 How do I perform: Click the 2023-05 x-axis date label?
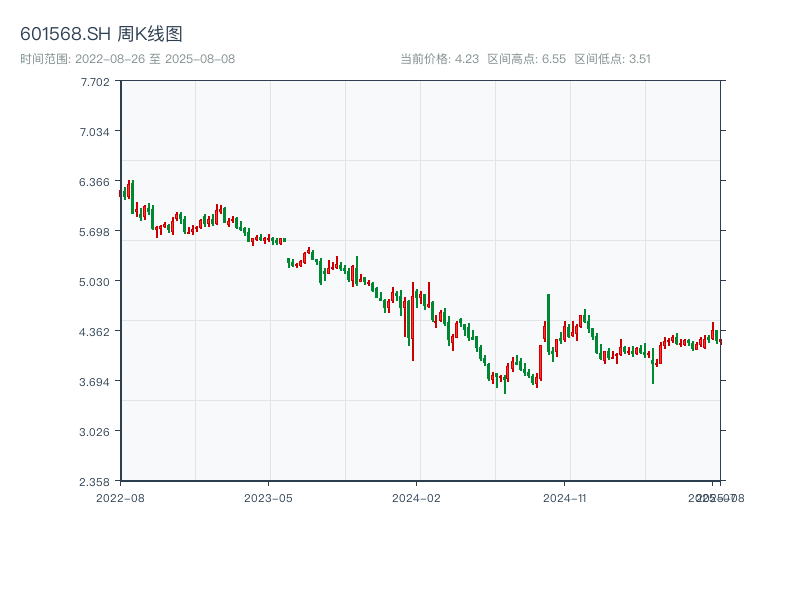(x=268, y=497)
